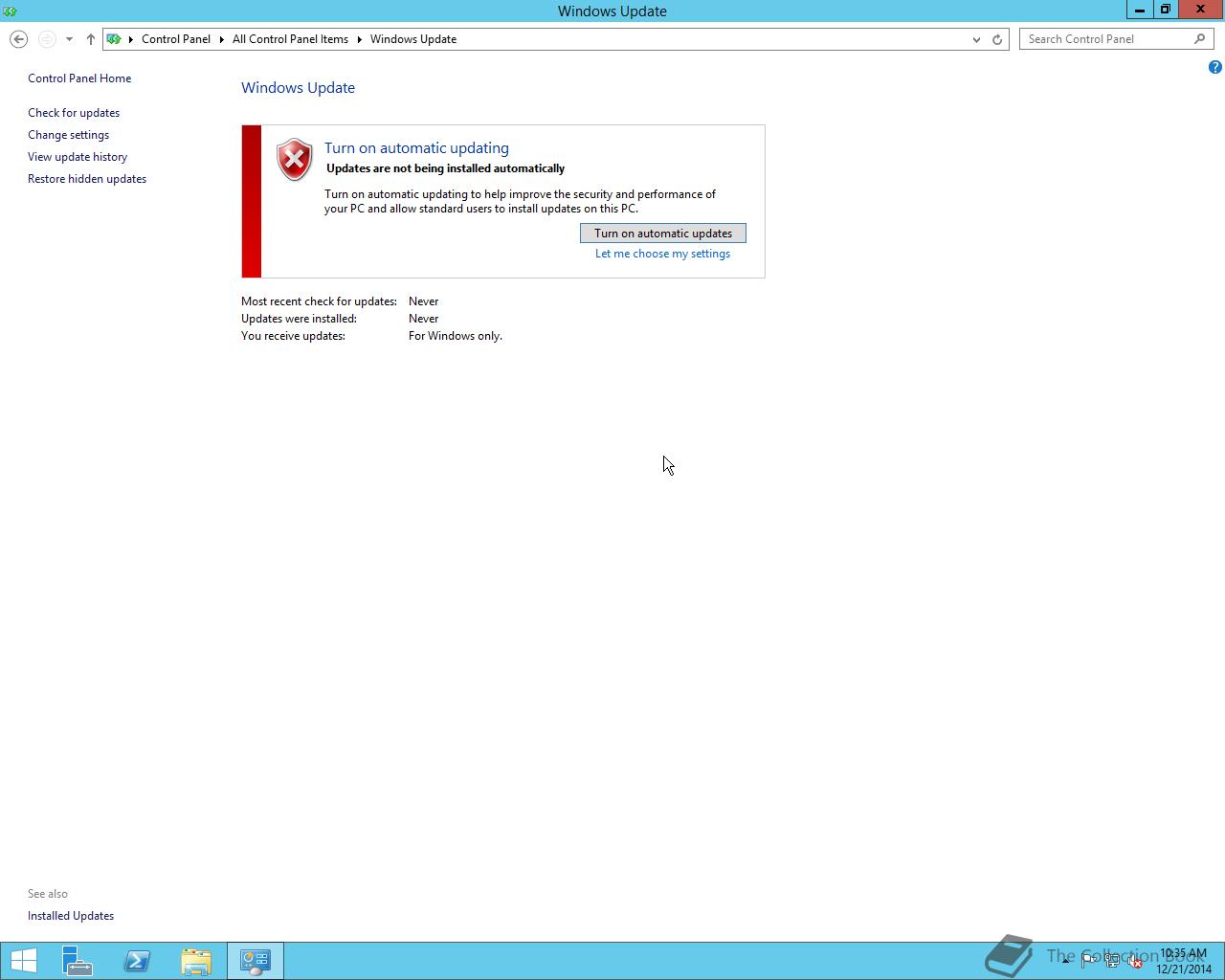Expand chevron after All Control Panel Items
The height and width of the screenshot is (980, 1225).
[360, 39]
